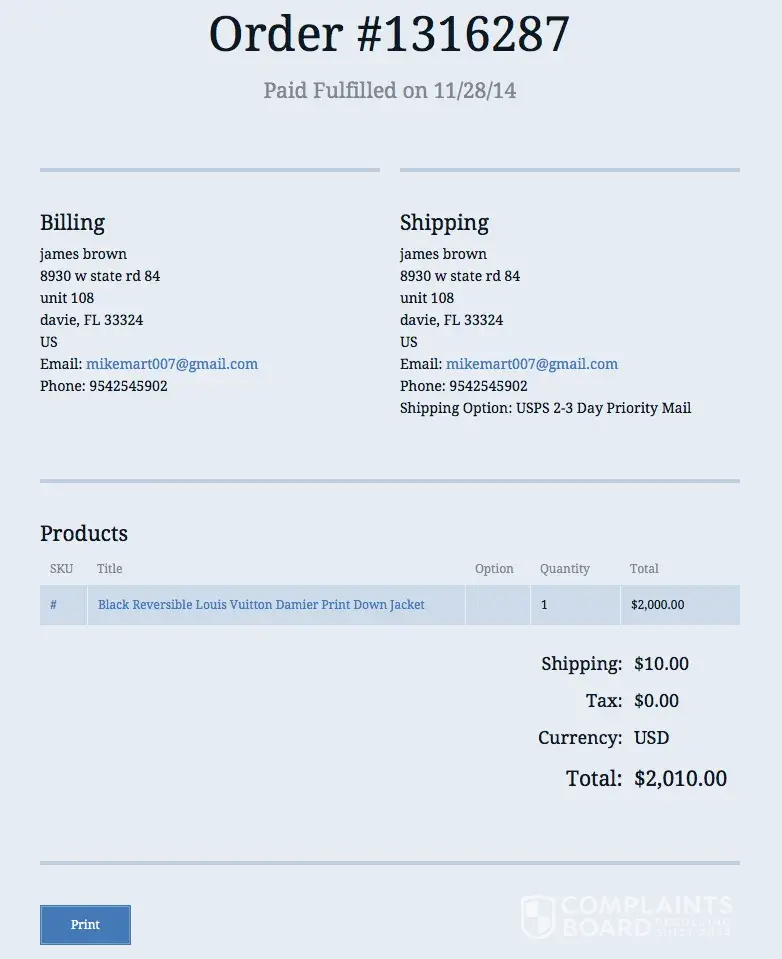
Task: Click the Title column header
Action: click(110, 569)
